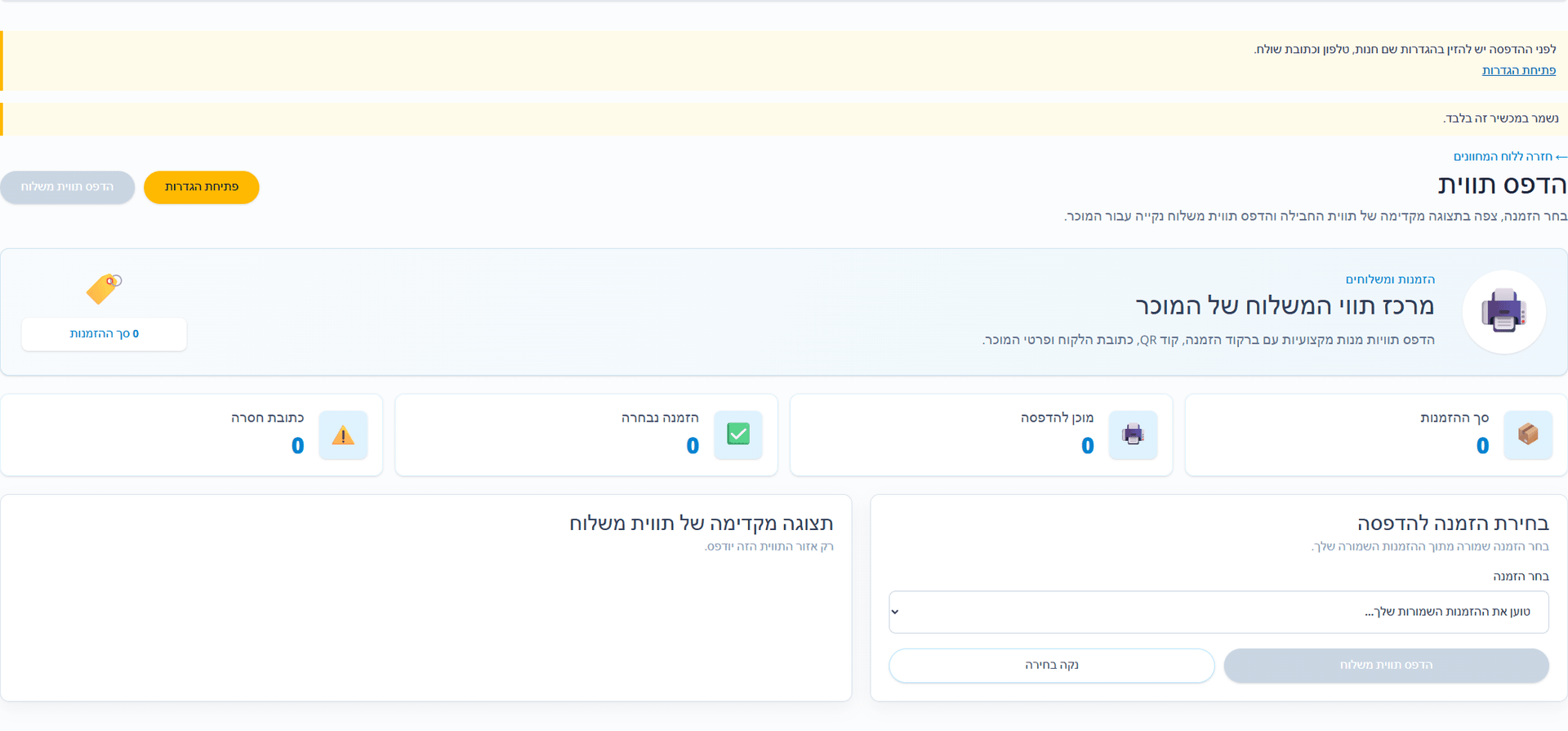Click the בחר הזמנה field label
1568x731 pixels.
tap(1521, 576)
